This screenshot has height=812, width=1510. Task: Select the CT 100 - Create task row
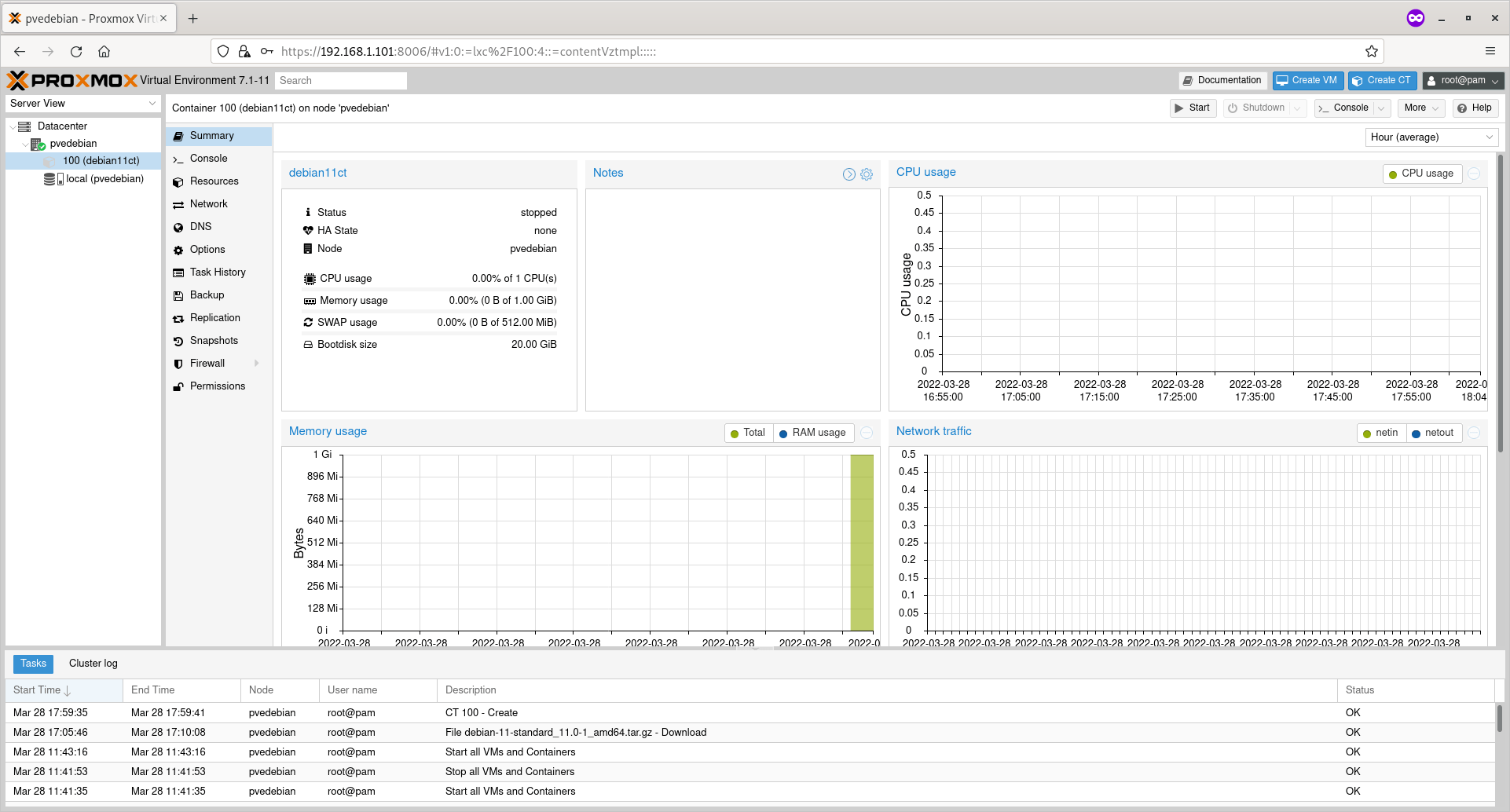pos(750,713)
